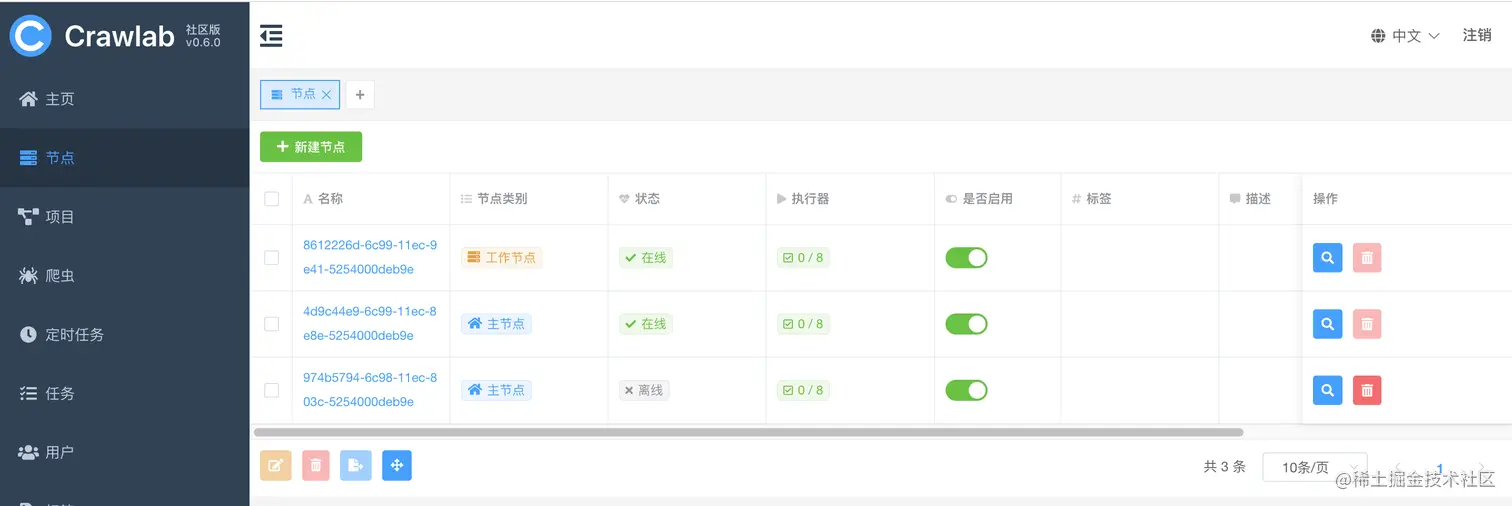Click the yellow edit icon below the table
This screenshot has height=506, width=1512.
pos(276,465)
